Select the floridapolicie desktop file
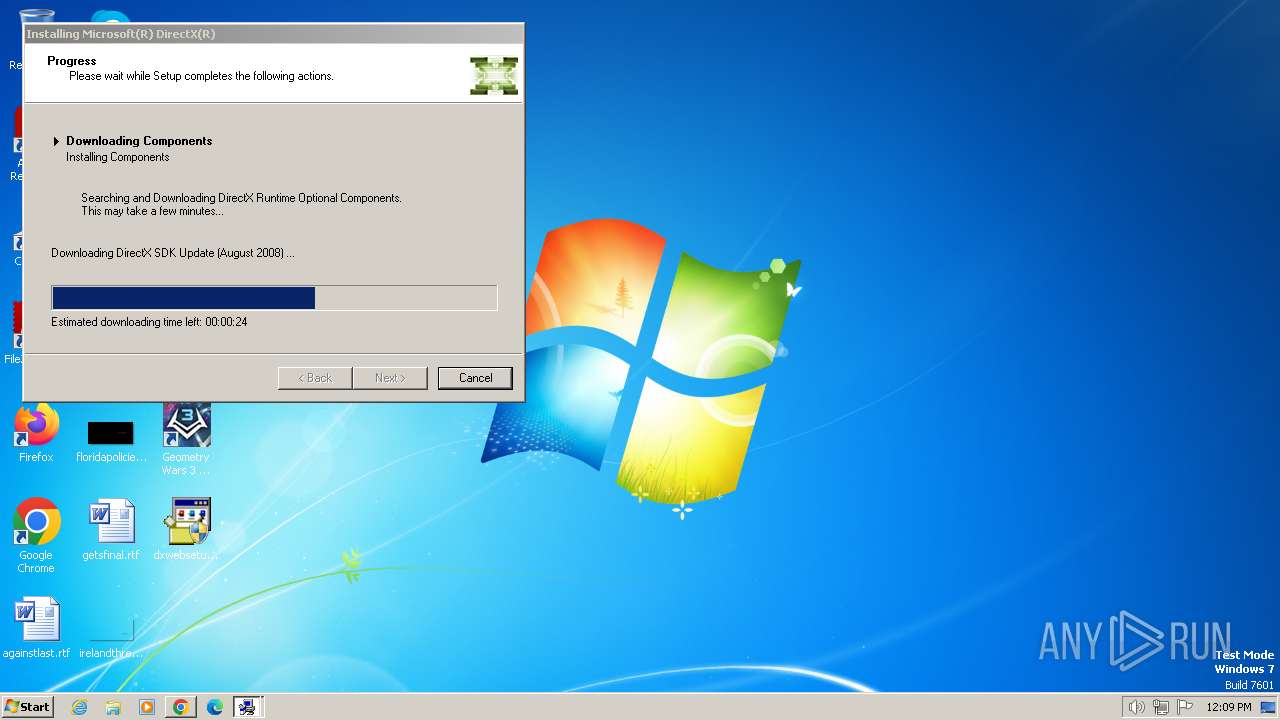Image resolution: width=1280 pixels, height=720 pixels. [x=111, y=440]
